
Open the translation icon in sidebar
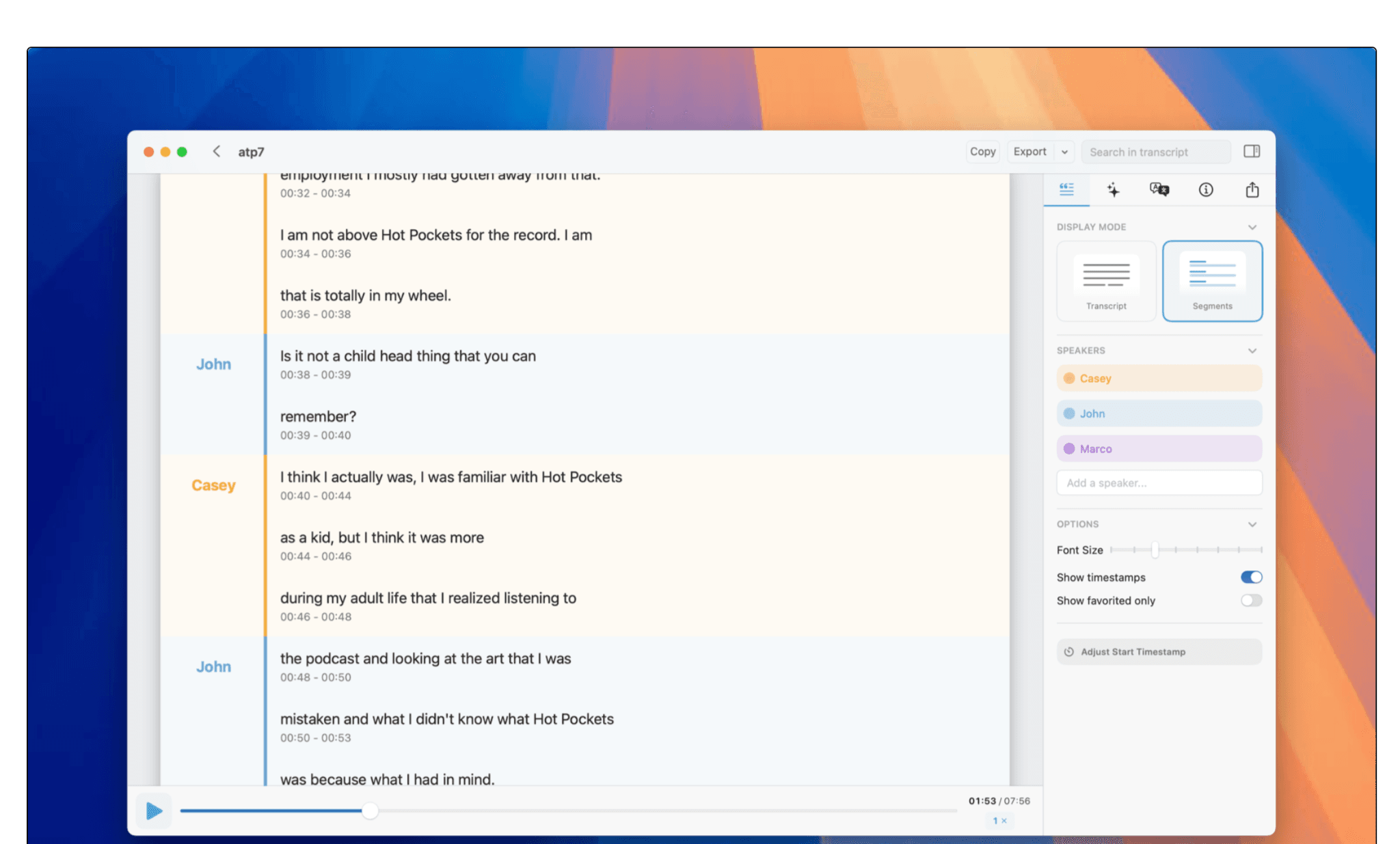1159,190
